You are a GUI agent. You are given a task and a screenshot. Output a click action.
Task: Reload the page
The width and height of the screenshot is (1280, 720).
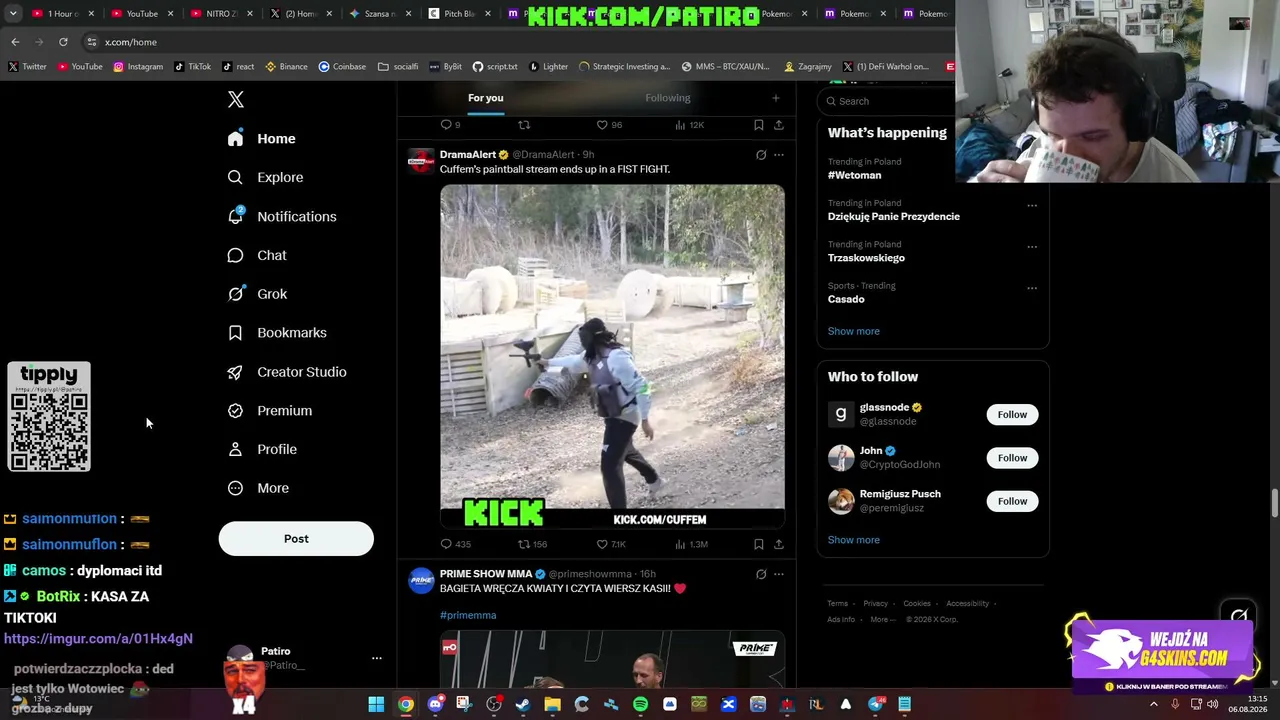(63, 42)
